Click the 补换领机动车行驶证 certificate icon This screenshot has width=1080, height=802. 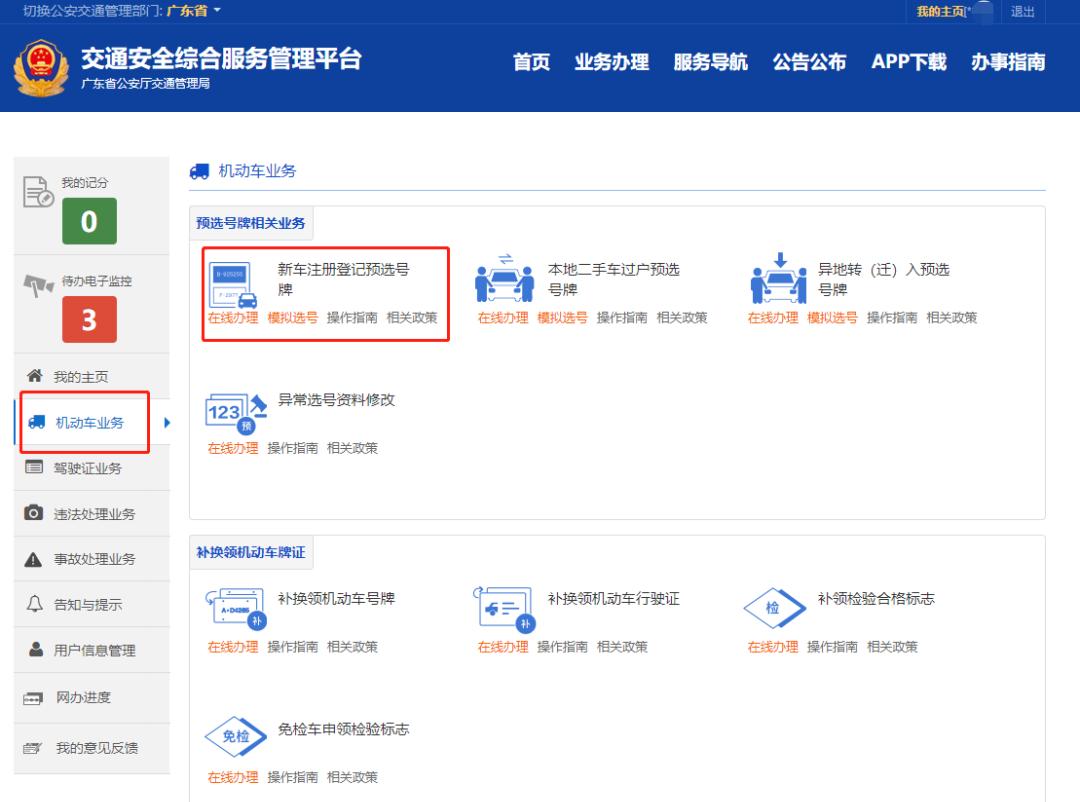pos(507,608)
